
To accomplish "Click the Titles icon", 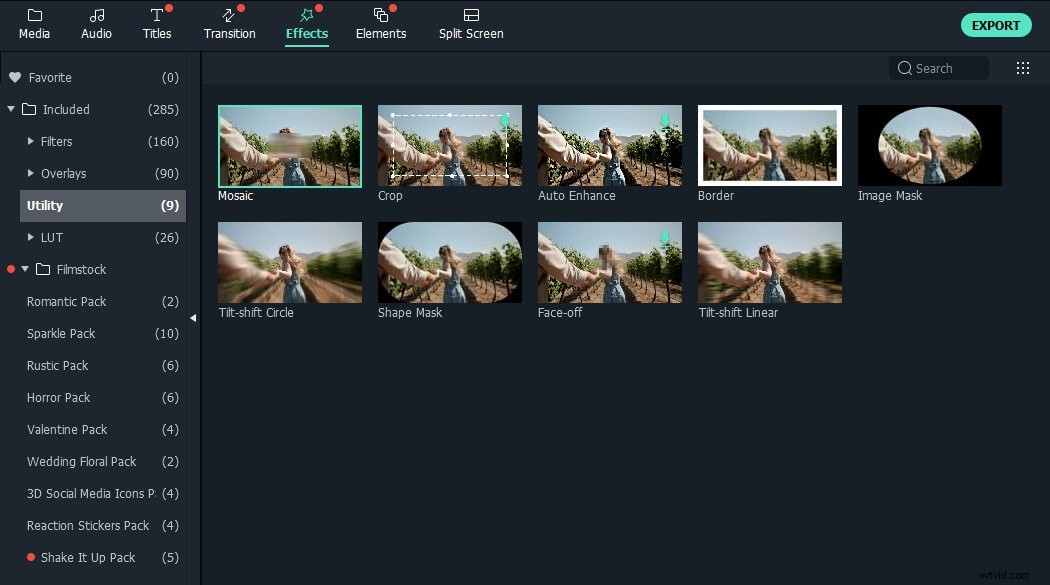I will [156, 24].
